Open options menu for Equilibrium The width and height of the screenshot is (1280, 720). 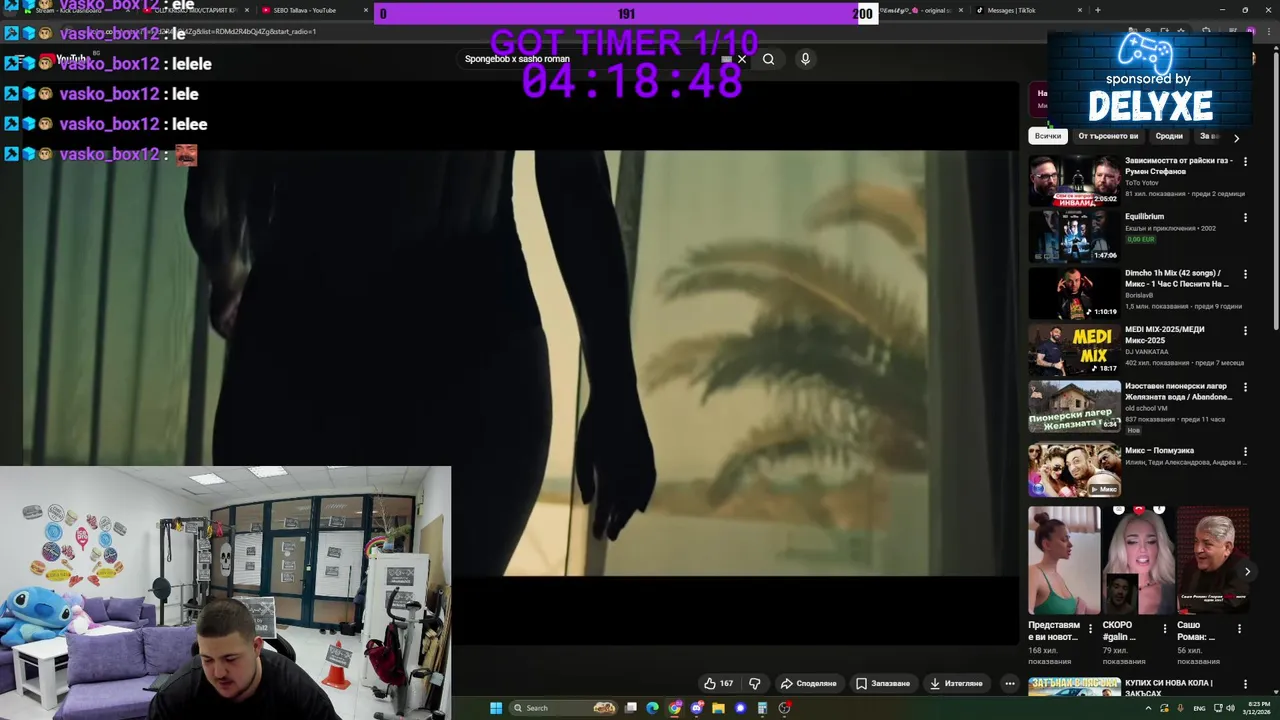pos(1245,217)
